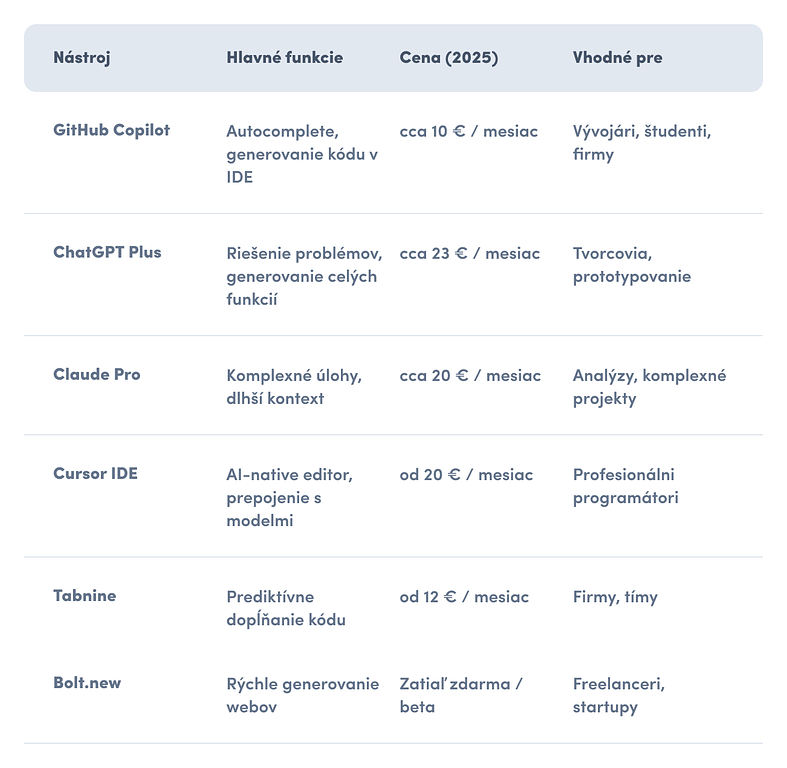Select the Bolt.new tool name
Viewport: 787px width, 768px height.
tap(87, 683)
